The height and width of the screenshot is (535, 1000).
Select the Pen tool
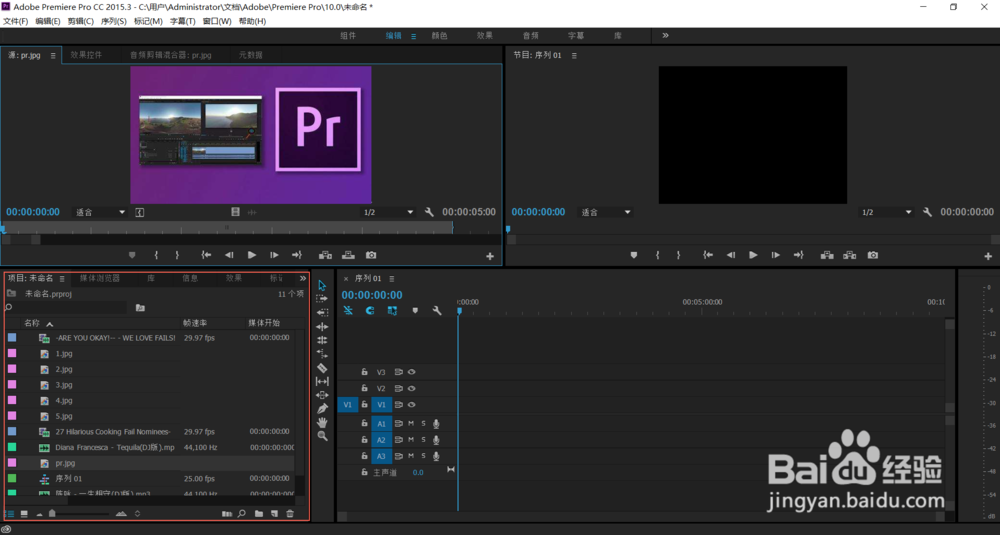point(322,409)
